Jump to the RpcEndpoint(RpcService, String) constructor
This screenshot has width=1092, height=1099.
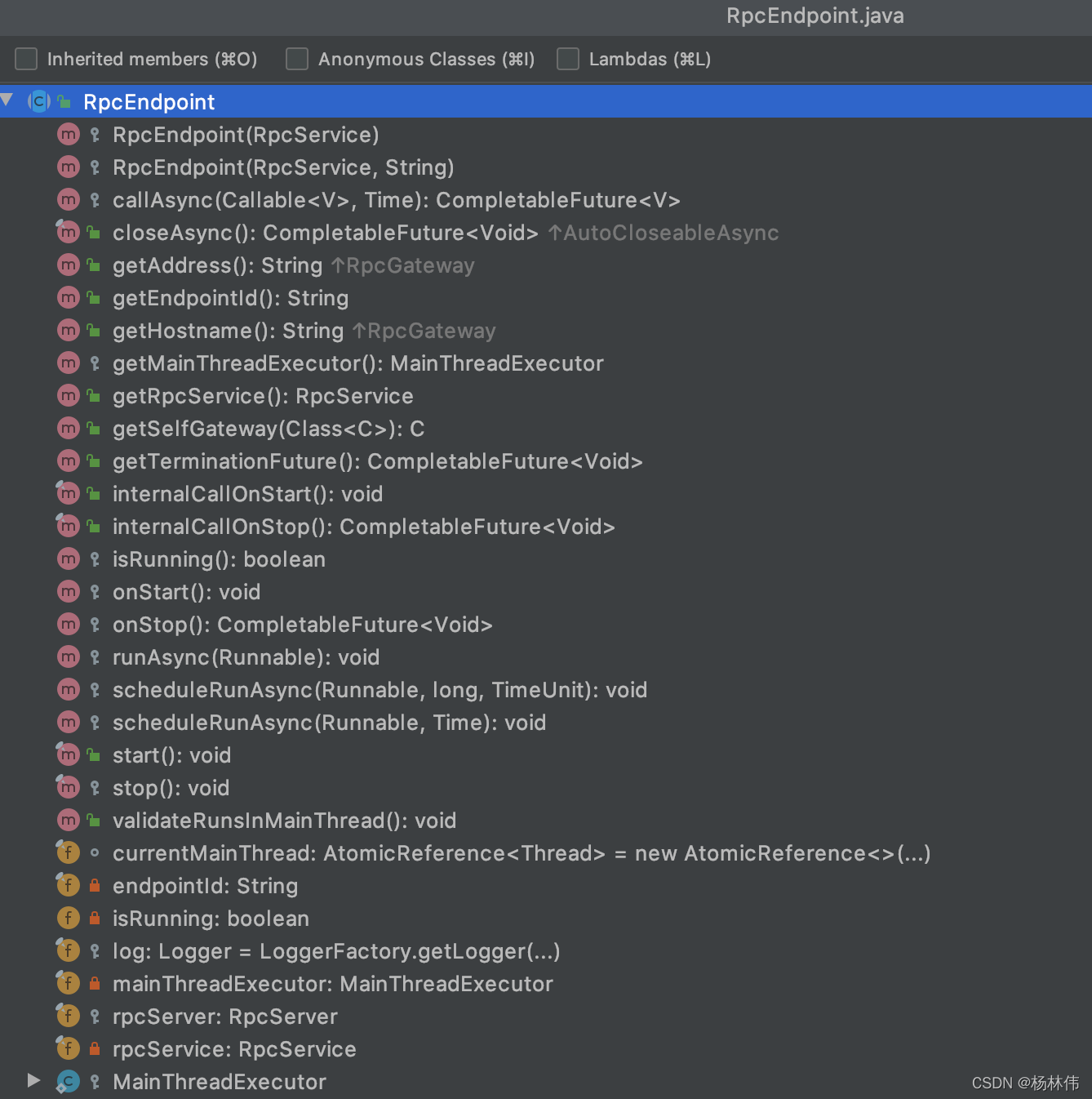pos(283,167)
